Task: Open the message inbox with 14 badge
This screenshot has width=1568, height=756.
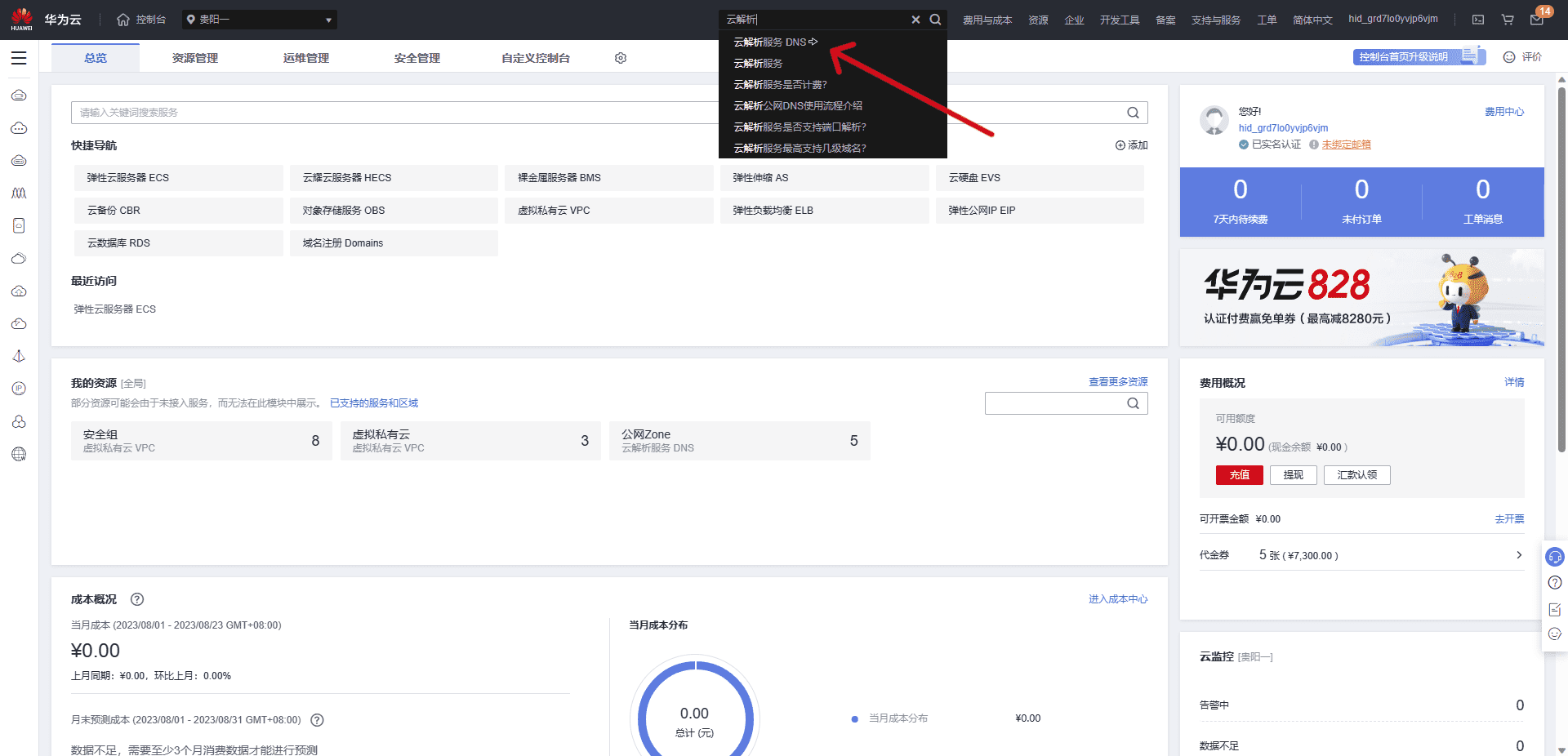Action: (x=1537, y=19)
